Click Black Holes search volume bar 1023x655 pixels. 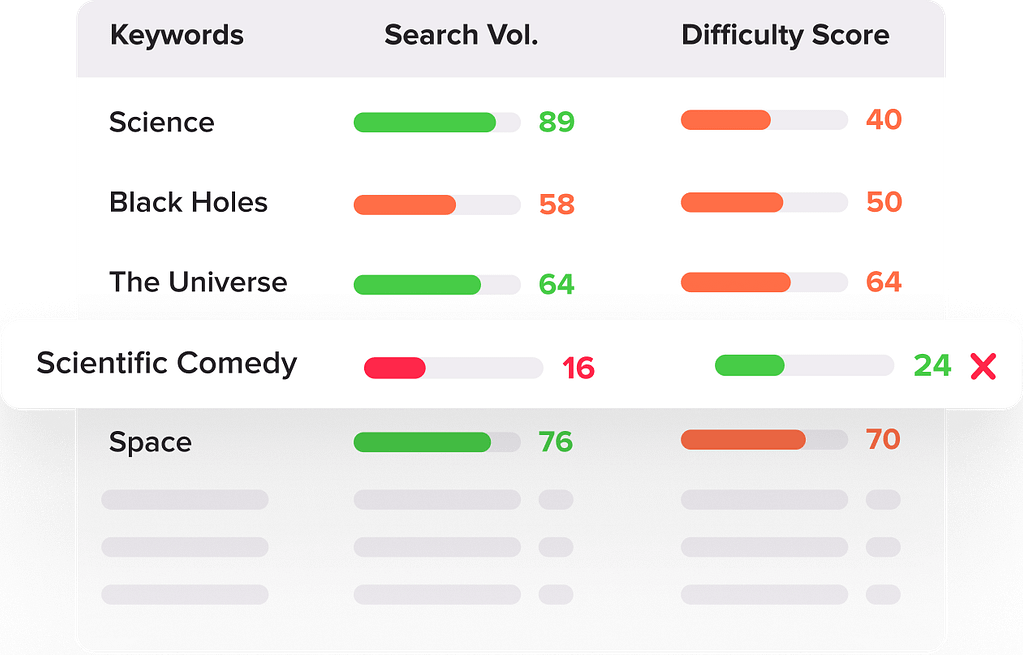[437, 205]
